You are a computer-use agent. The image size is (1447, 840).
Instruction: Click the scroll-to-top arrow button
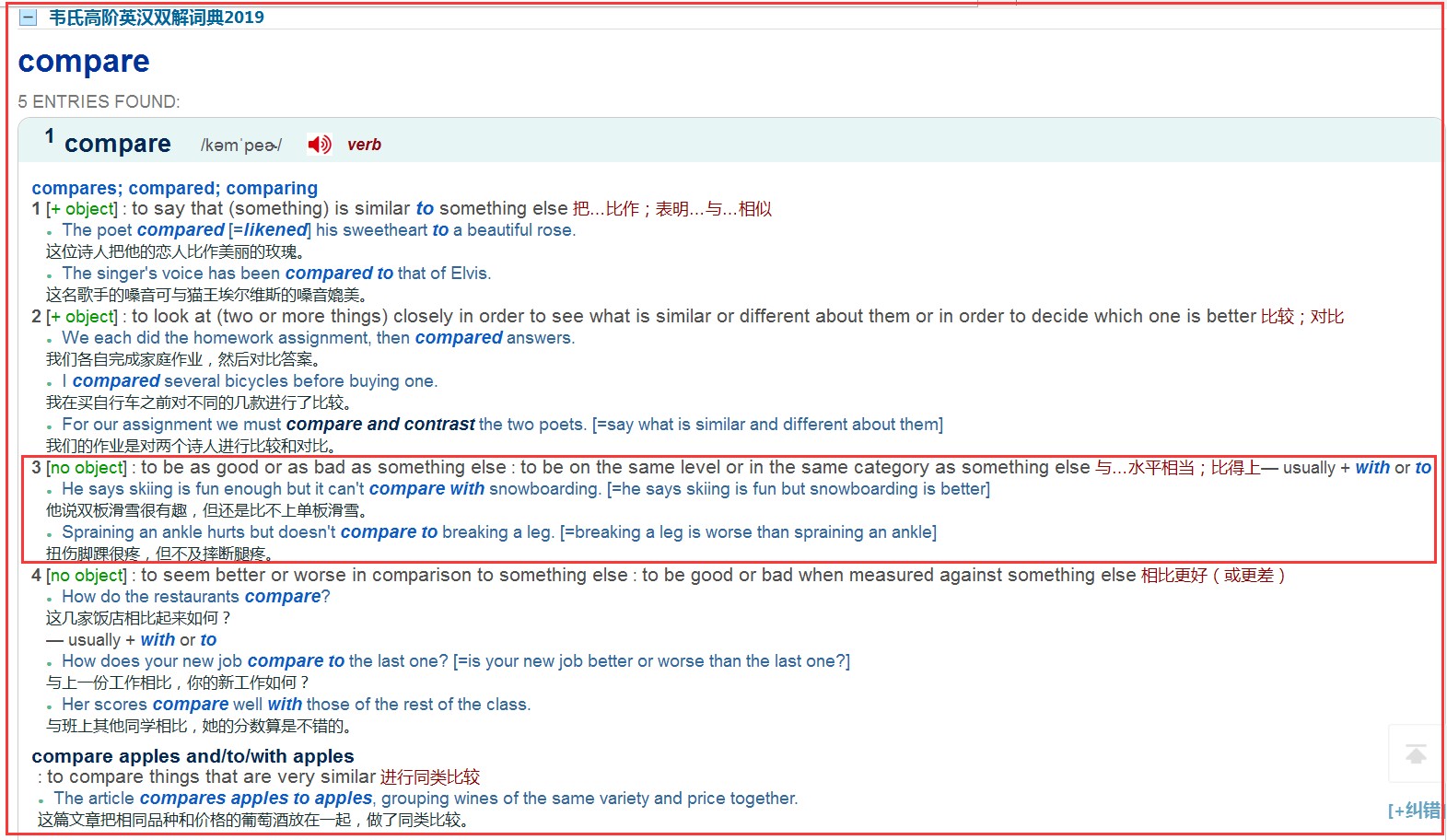coord(1416,754)
